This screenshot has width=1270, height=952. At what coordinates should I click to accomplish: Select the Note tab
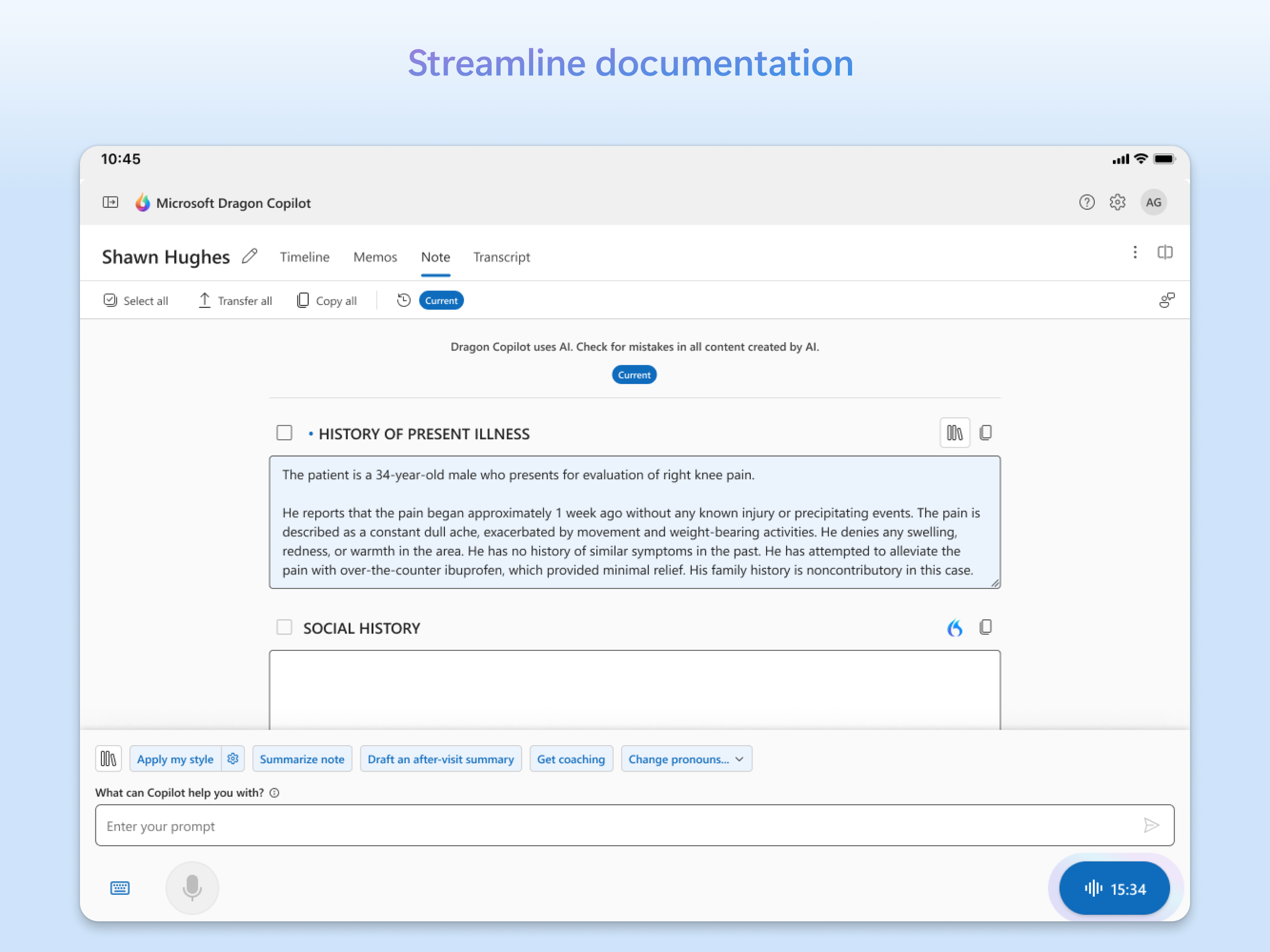[436, 257]
